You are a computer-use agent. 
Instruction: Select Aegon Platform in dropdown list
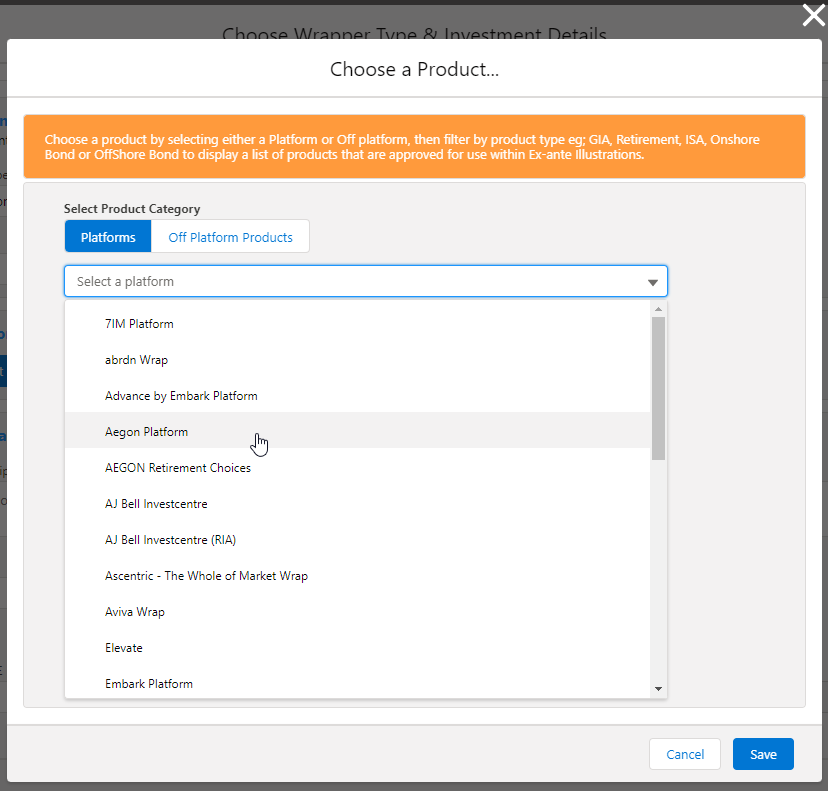(146, 432)
